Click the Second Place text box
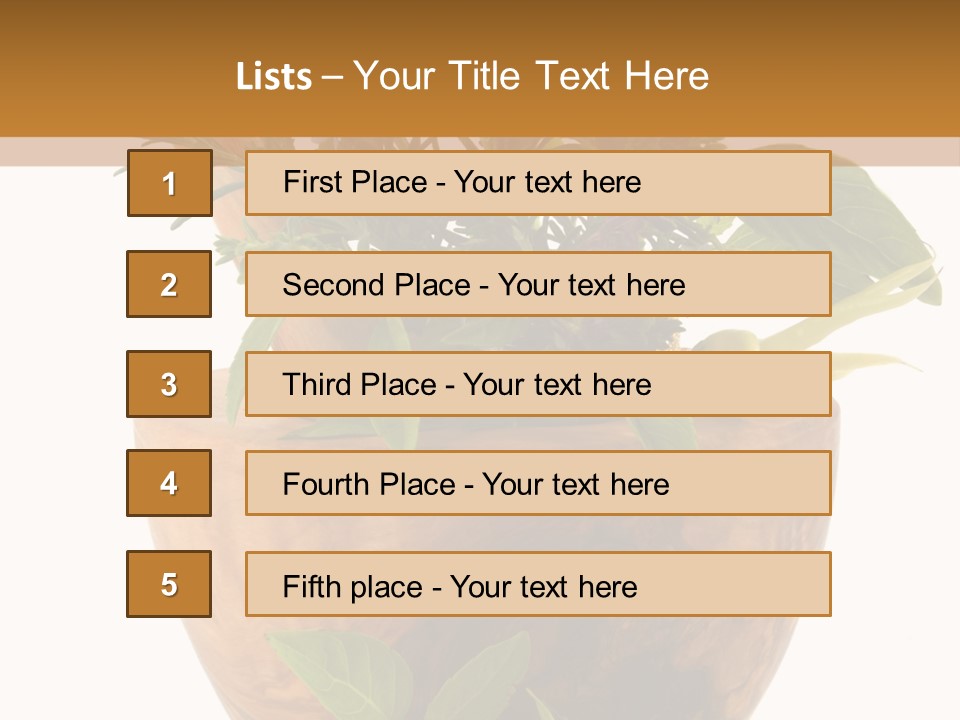 pyautogui.click(x=538, y=284)
